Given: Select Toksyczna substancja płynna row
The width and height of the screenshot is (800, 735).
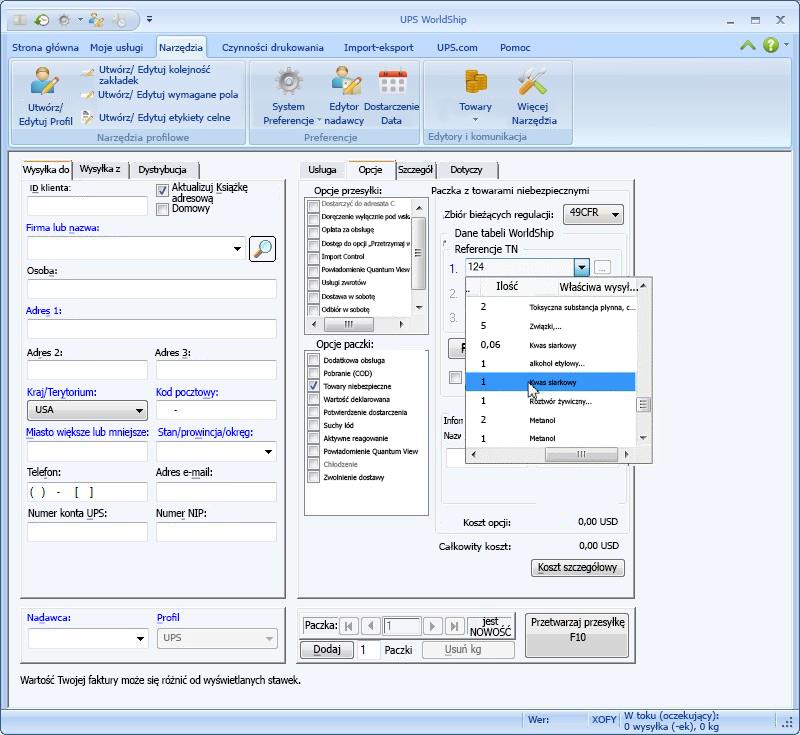Looking at the screenshot, I should point(551,307).
